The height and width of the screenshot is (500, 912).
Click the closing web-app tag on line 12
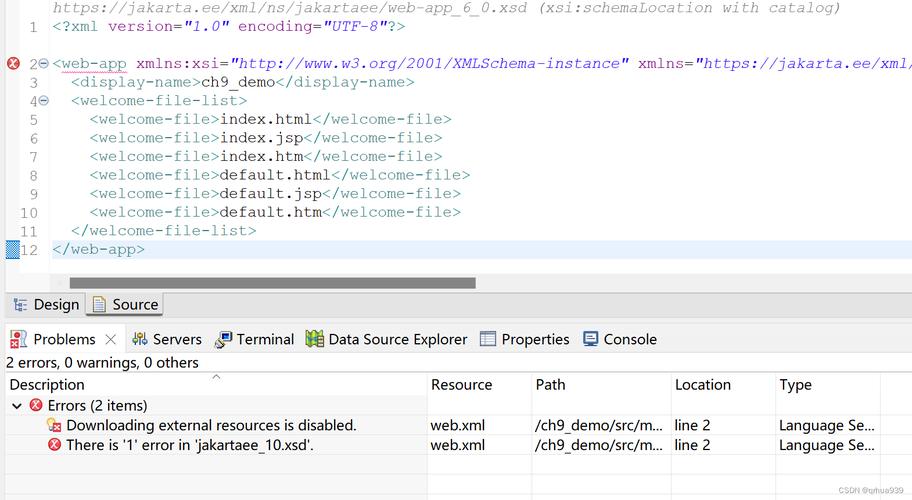[98, 250]
